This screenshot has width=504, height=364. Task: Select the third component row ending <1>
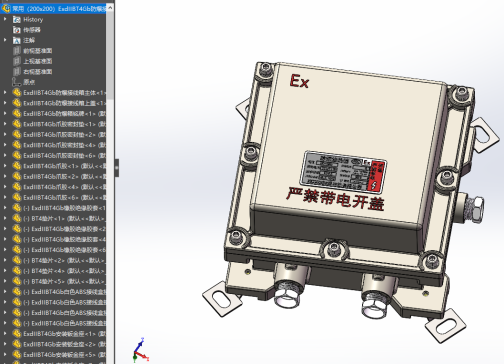tap(64, 114)
